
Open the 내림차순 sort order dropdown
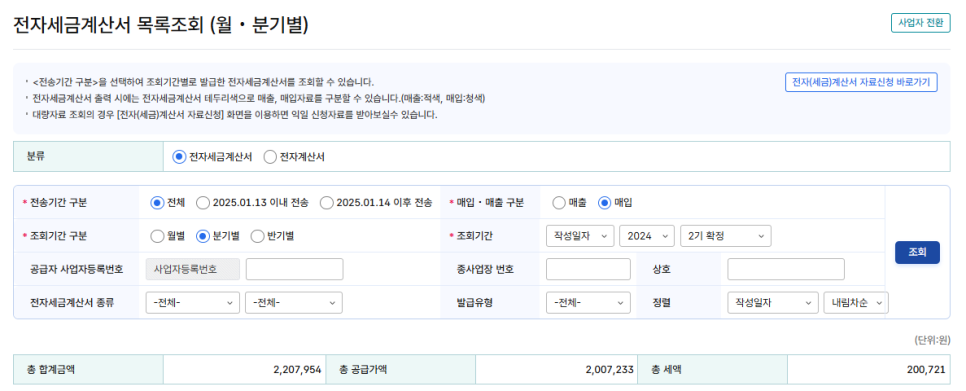[x=856, y=303]
